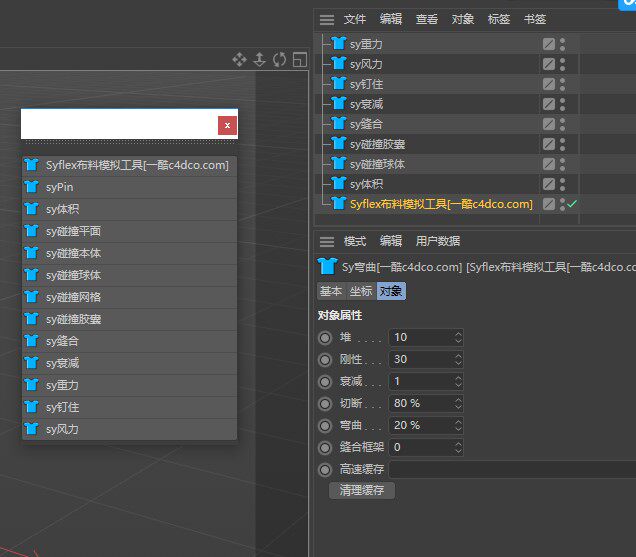Click stepper arrows on 切断 field
The height and width of the screenshot is (557, 636).
[458, 403]
